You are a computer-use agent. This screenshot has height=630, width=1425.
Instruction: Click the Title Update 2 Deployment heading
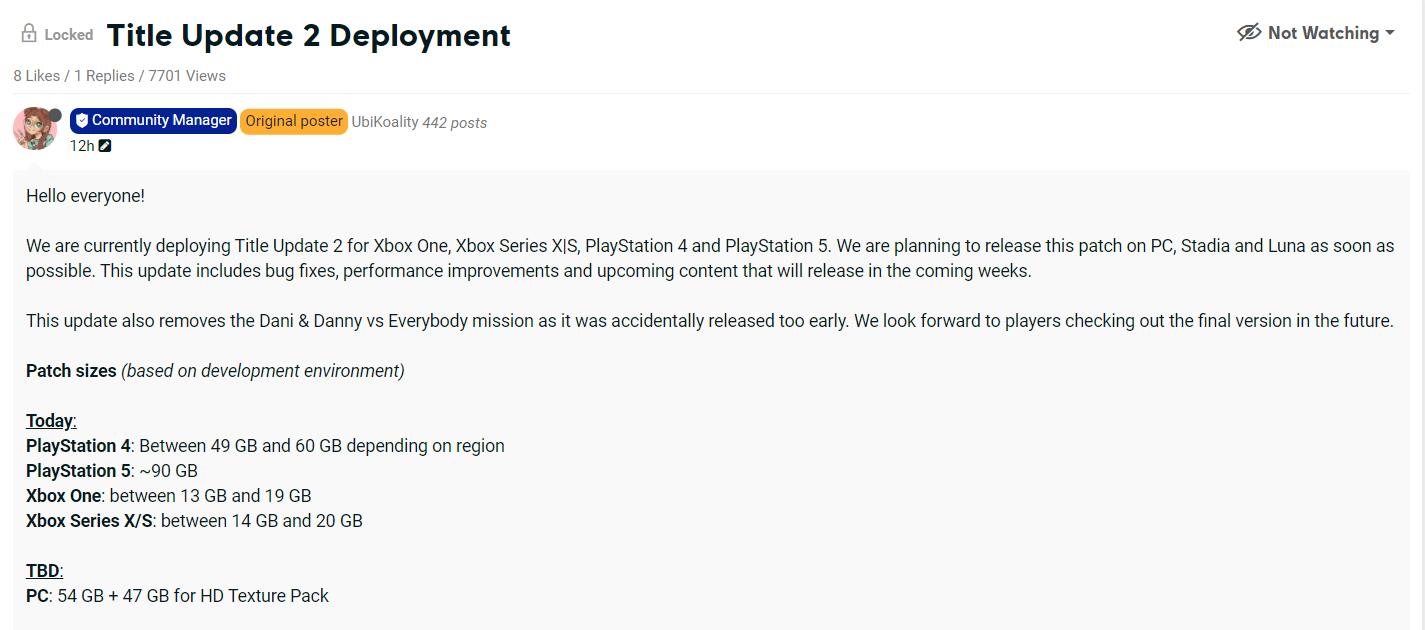pyautogui.click(x=308, y=35)
